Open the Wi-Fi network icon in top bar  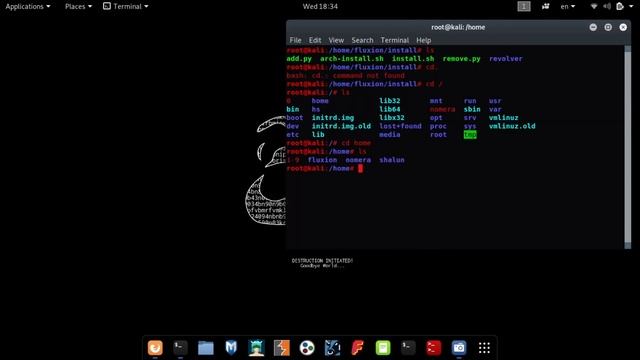click(594, 6)
